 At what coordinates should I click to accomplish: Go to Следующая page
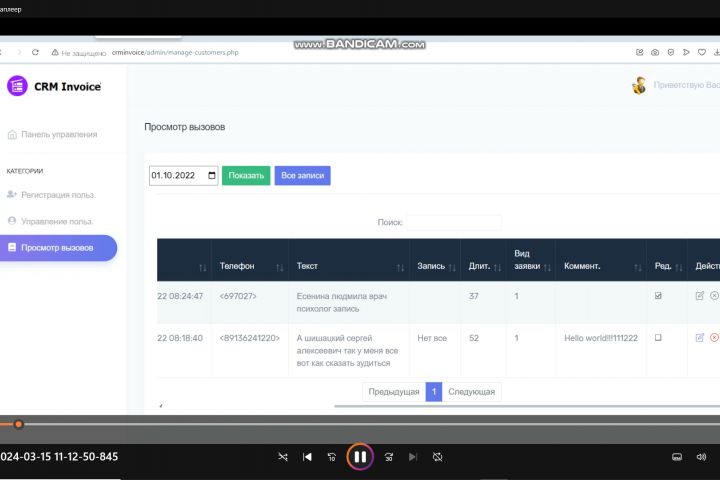[472, 392]
